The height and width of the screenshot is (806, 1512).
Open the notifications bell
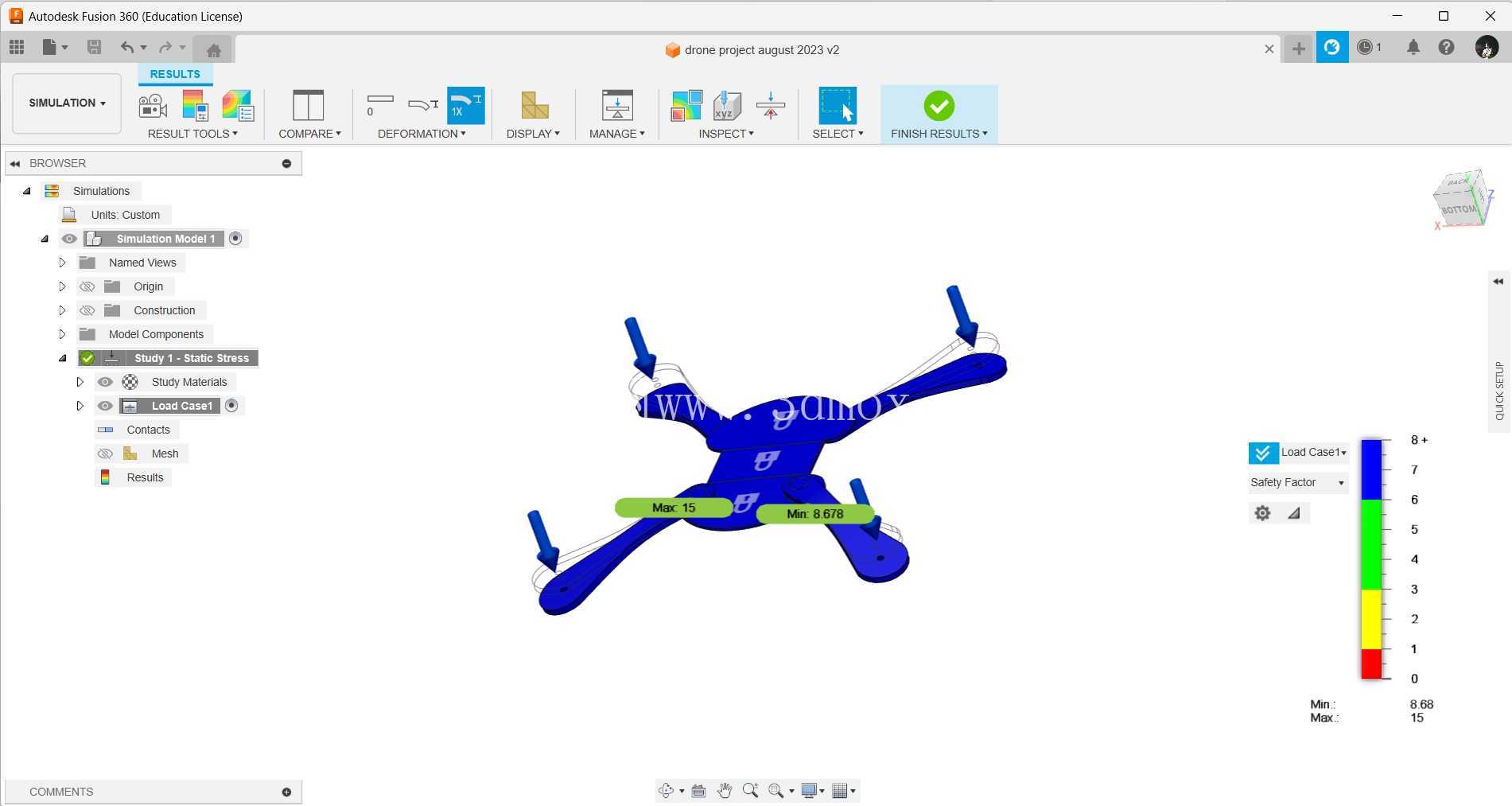[x=1413, y=48]
